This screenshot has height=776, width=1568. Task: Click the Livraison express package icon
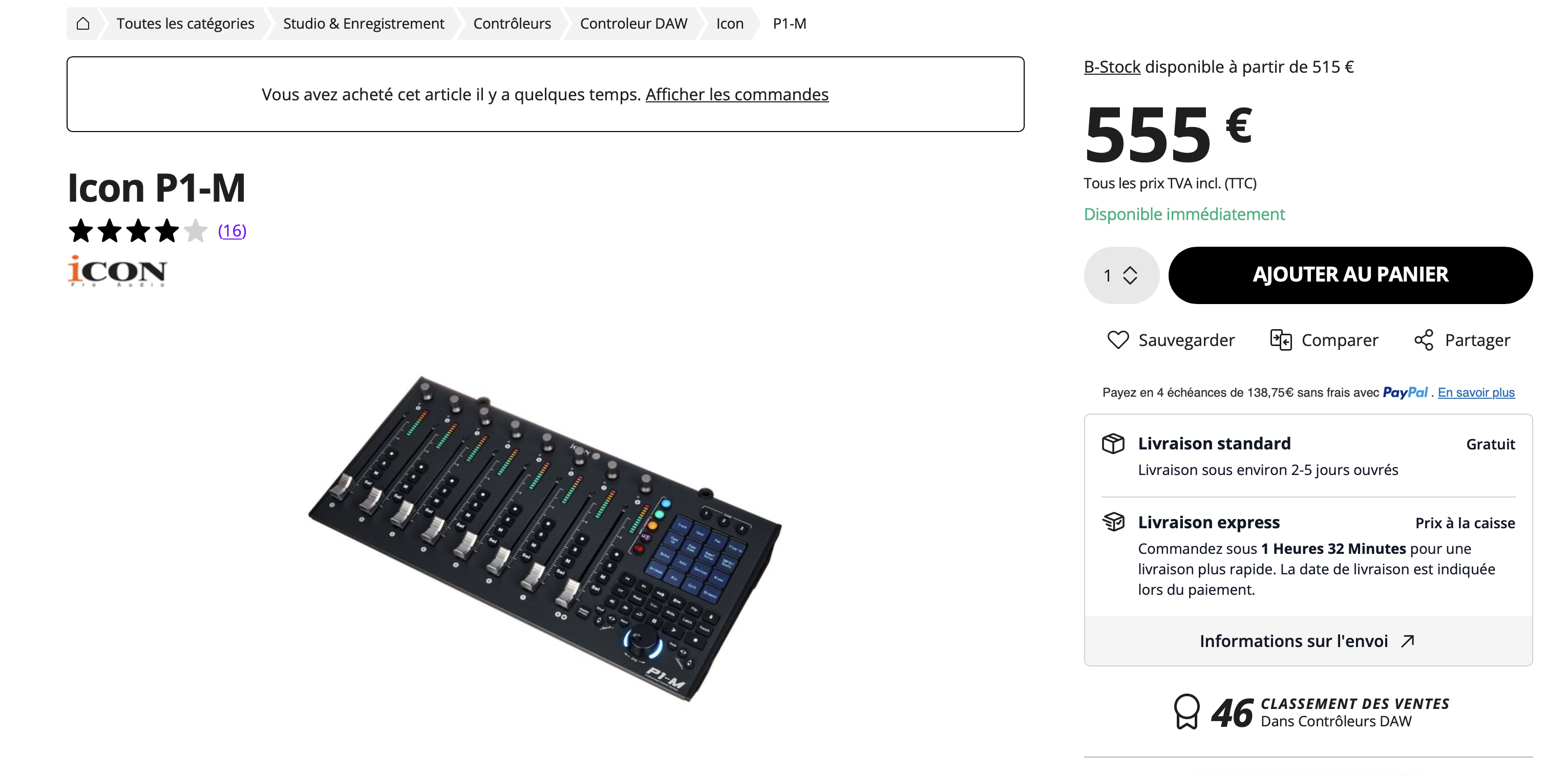[x=1113, y=522]
